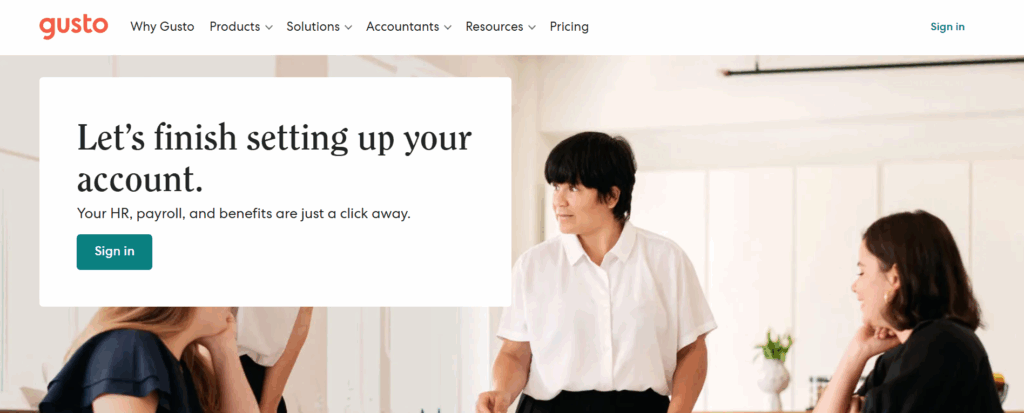1024x413 pixels.
Task: Go to the Pricing page
Action: [569, 27]
